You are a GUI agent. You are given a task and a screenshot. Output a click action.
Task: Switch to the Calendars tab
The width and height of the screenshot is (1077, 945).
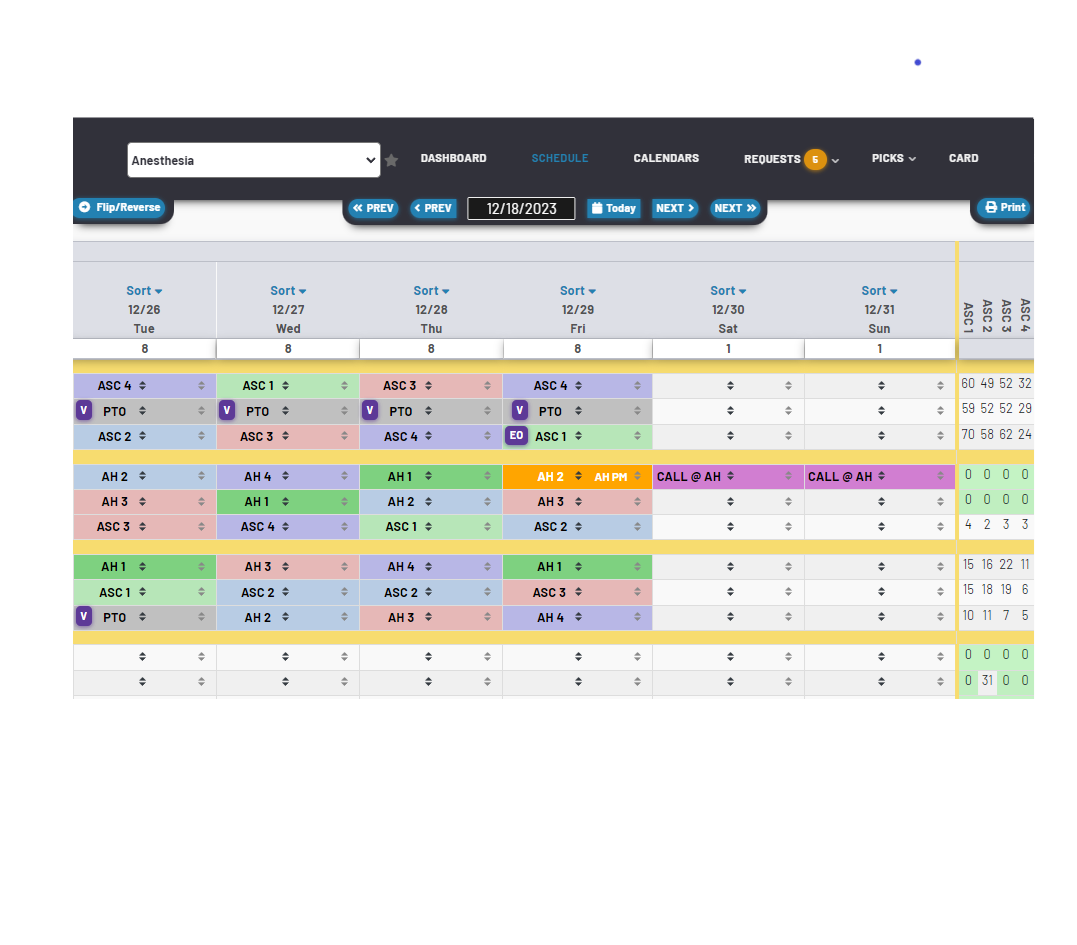(x=666, y=158)
